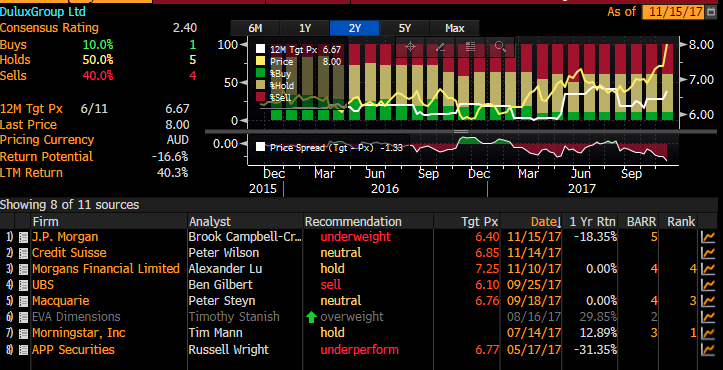The width and height of the screenshot is (723, 370).
Task: Open Morningstar, Inc analyst chart icon
Action: point(707,334)
